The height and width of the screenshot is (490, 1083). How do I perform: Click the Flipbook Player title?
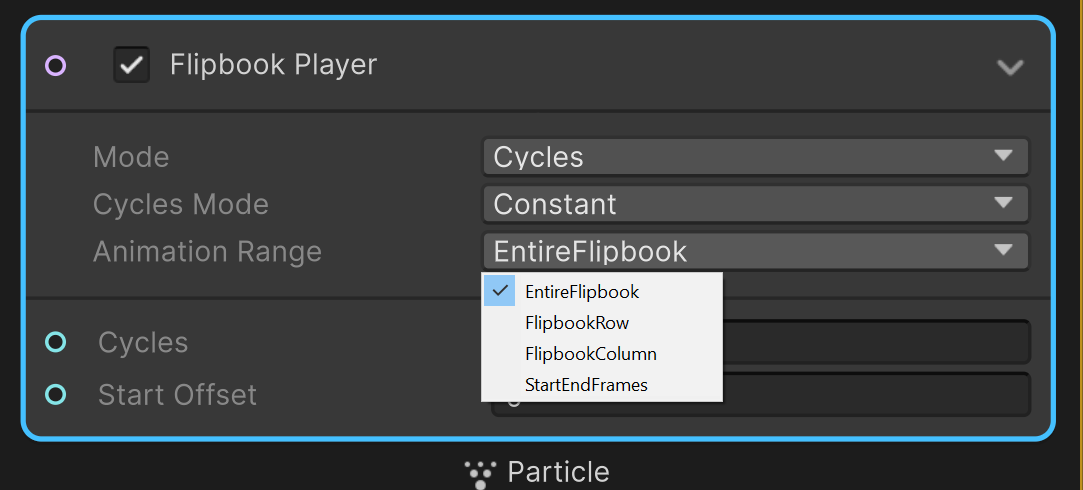click(273, 65)
